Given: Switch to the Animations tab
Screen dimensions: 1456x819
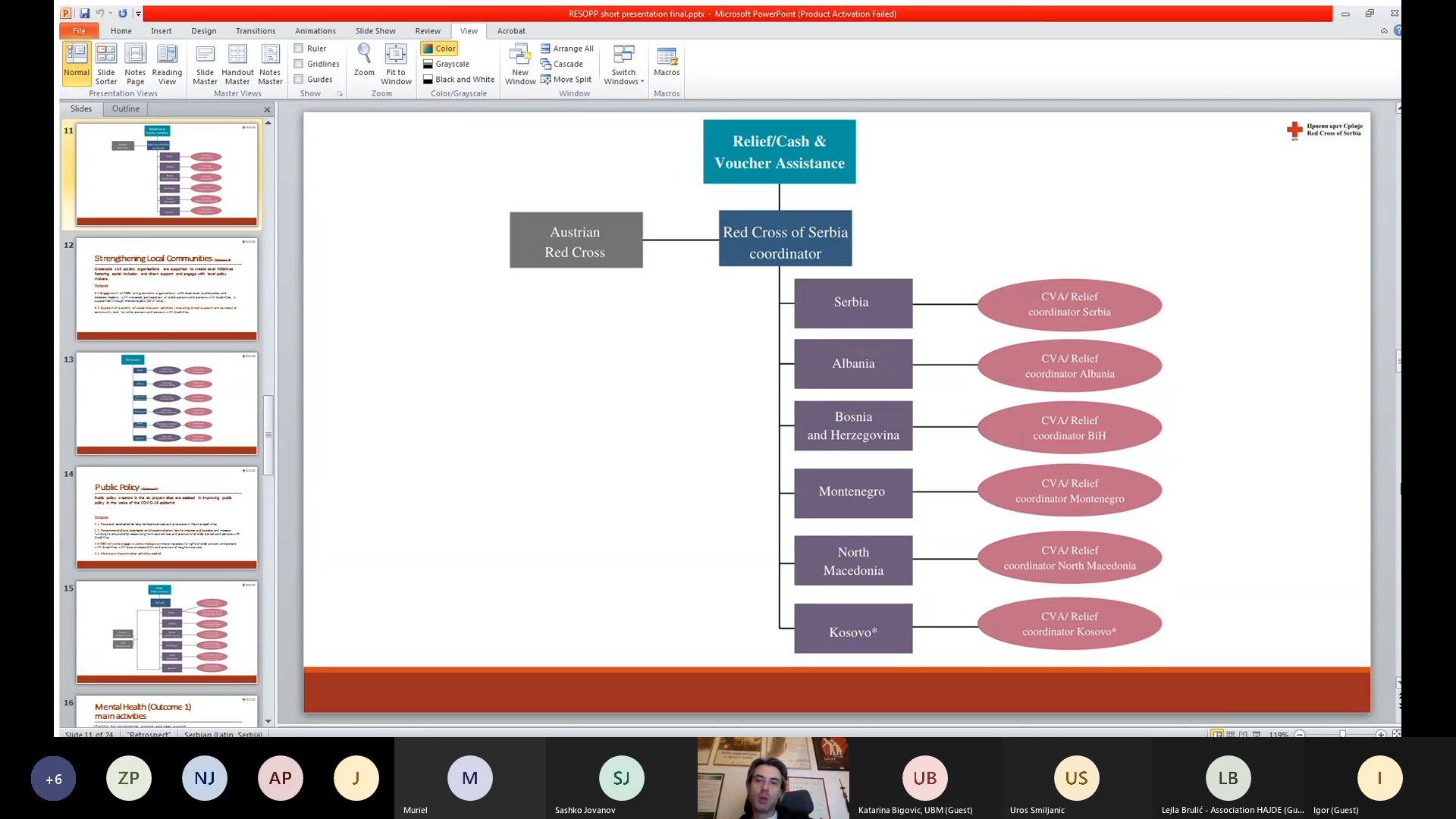Looking at the screenshot, I should pyautogui.click(x=315, y=31).
